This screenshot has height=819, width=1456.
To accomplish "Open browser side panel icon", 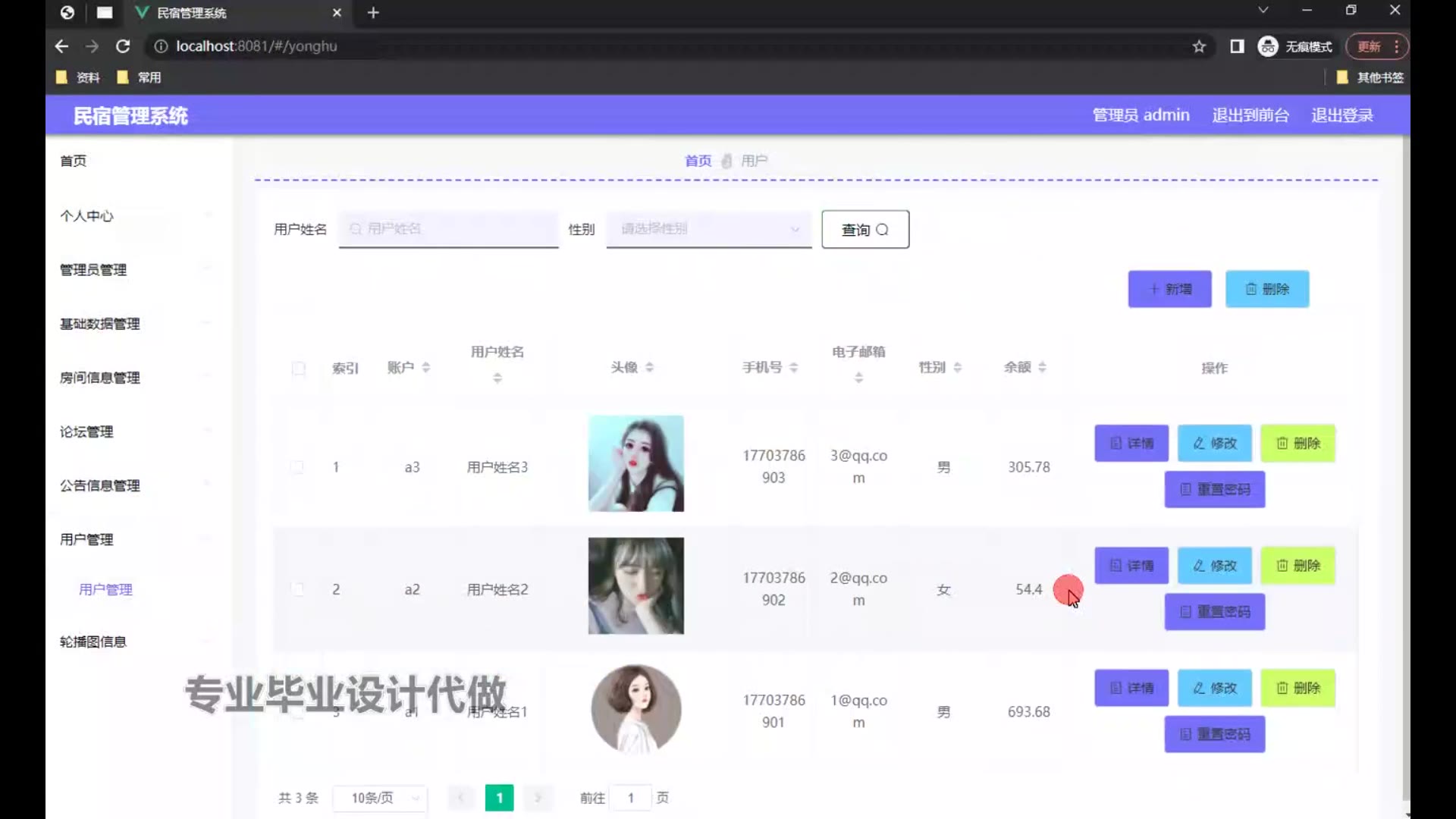I will point(1237,46).
